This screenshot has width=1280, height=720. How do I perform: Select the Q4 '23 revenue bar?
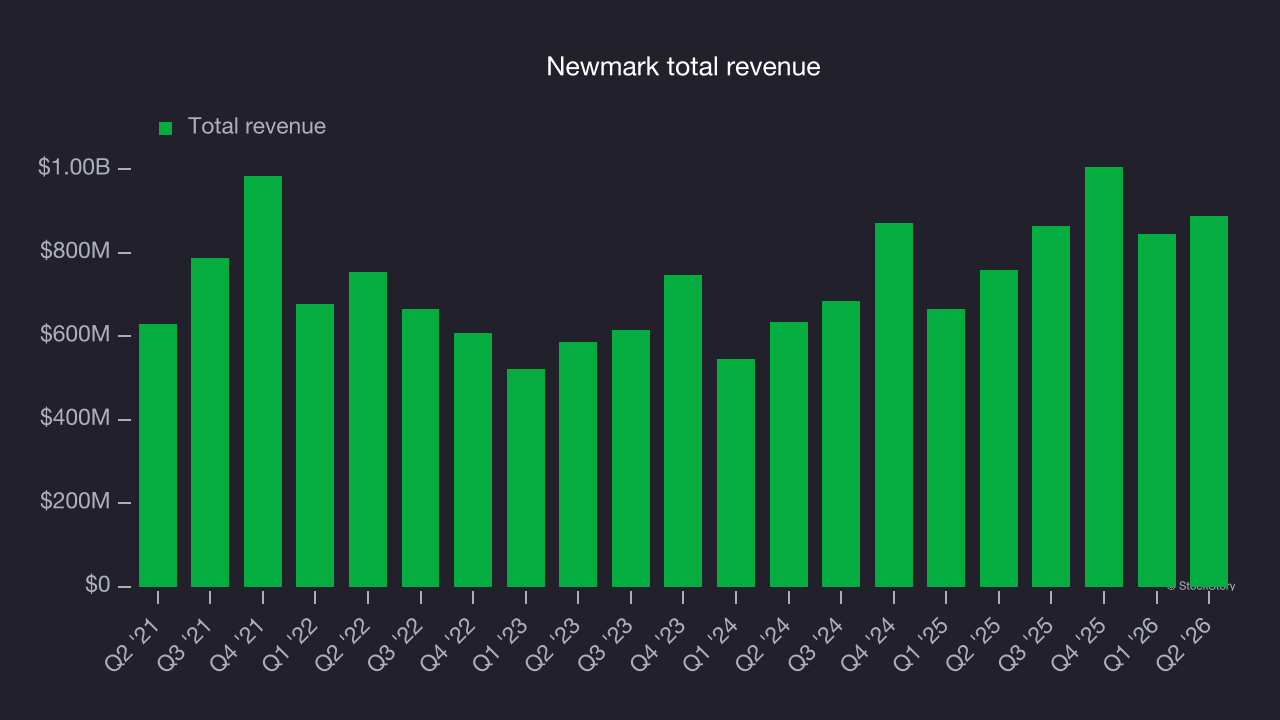pyautogui.click(x=683, y=431)
